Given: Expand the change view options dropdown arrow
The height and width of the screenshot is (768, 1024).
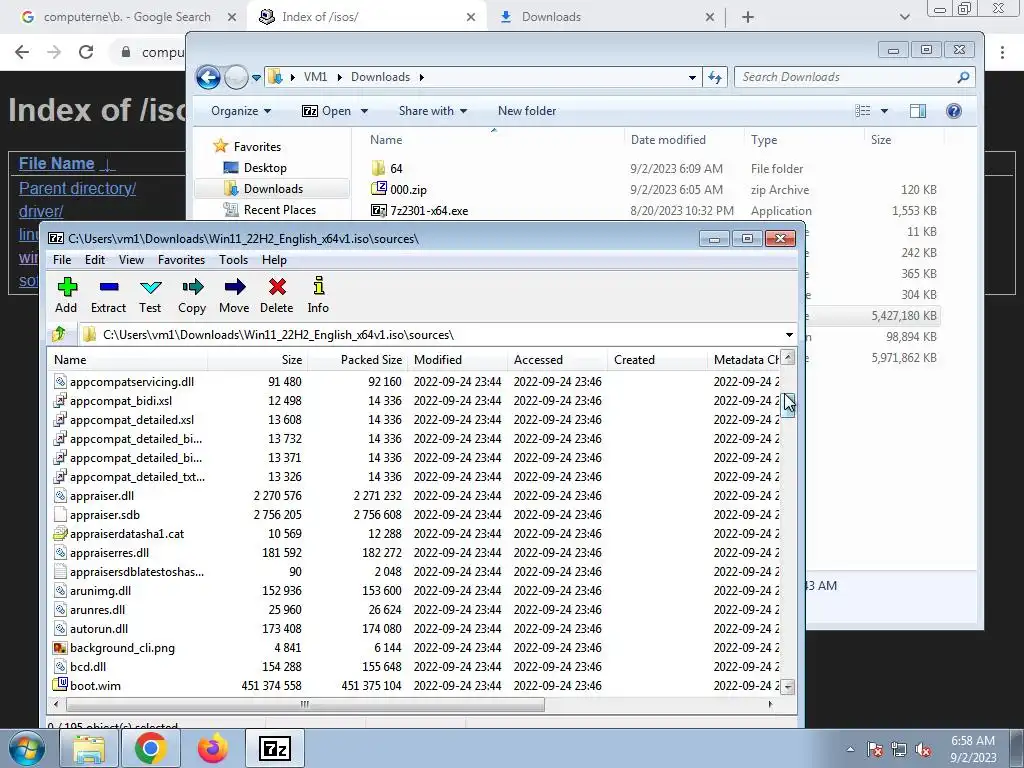Looking at the screenshot, I should tap(884, 111).
